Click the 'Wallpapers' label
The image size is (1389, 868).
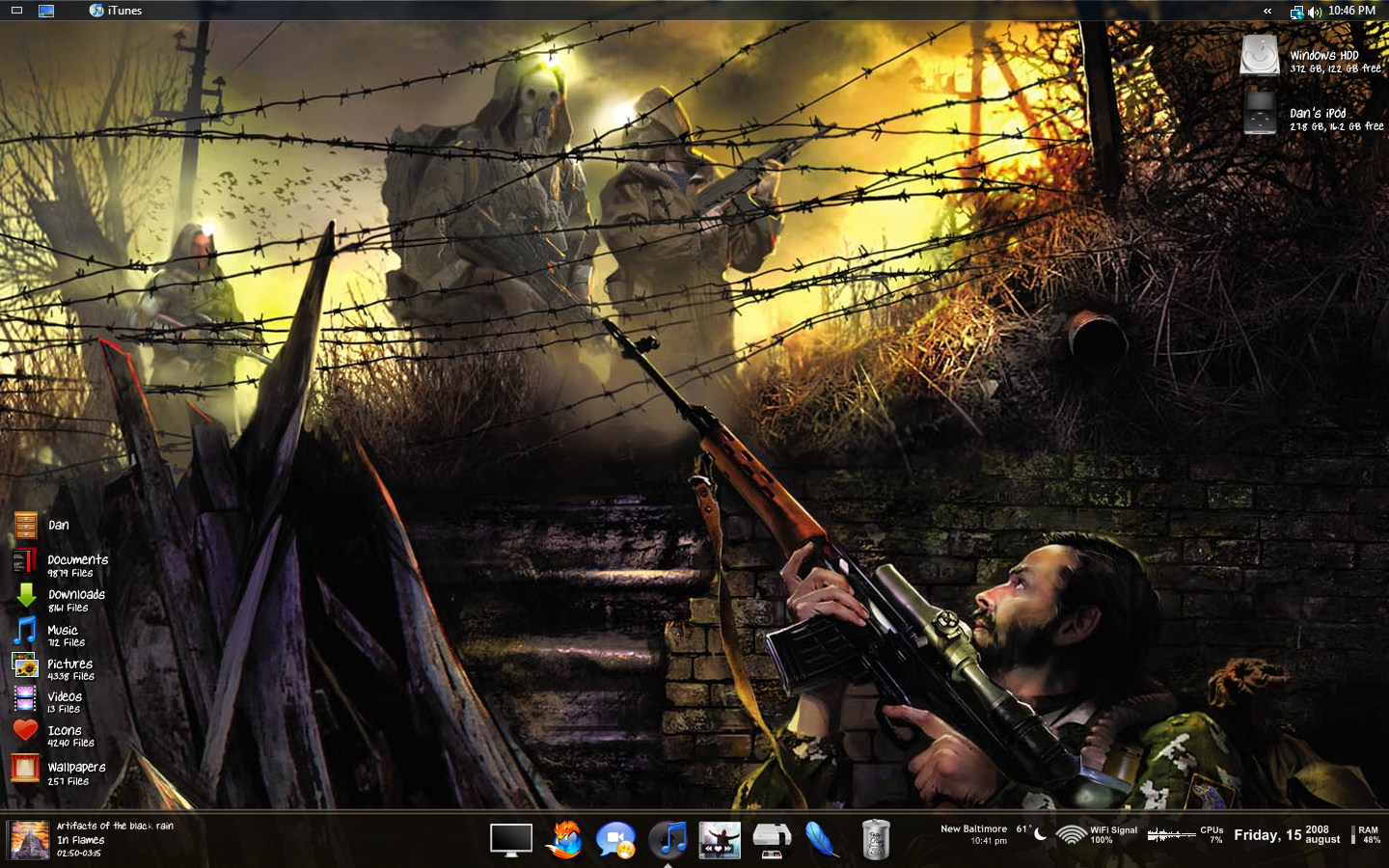[76, 767]
